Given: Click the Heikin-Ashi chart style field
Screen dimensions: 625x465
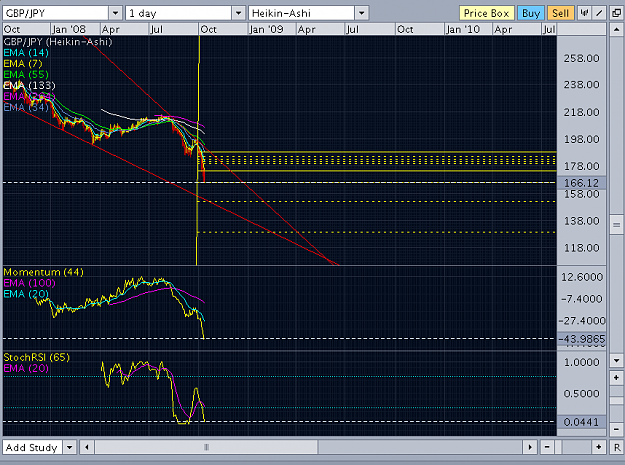Looking at the screenshot, I should pyautogui.click(x=302, y=13).
